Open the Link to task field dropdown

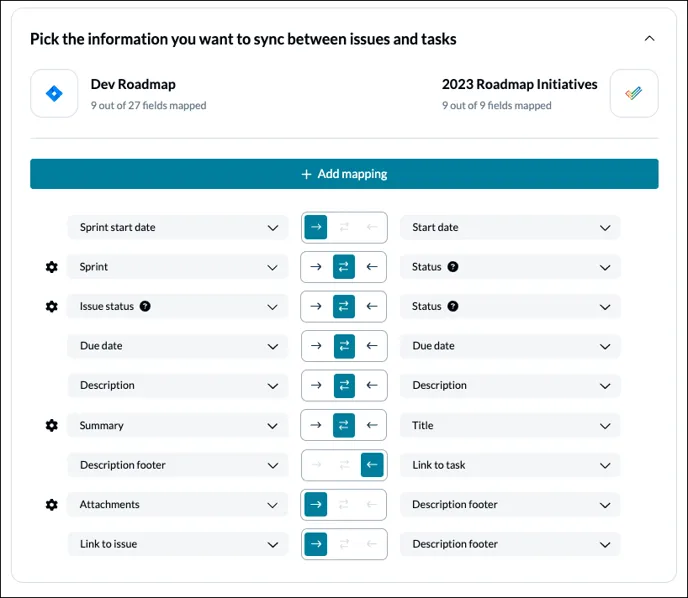tap(510, 465)
